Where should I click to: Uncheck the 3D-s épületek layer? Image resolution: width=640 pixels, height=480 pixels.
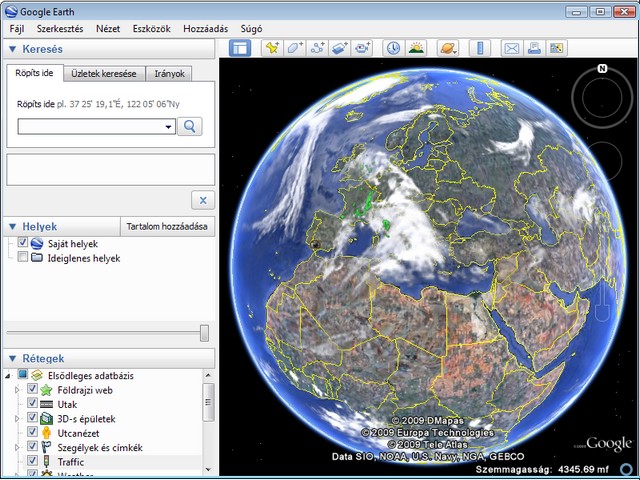32,418
